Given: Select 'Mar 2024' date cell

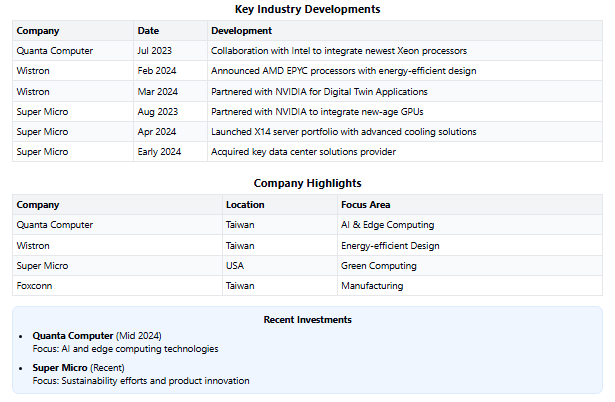Looking at the screenshot, I should pos(170,91).
